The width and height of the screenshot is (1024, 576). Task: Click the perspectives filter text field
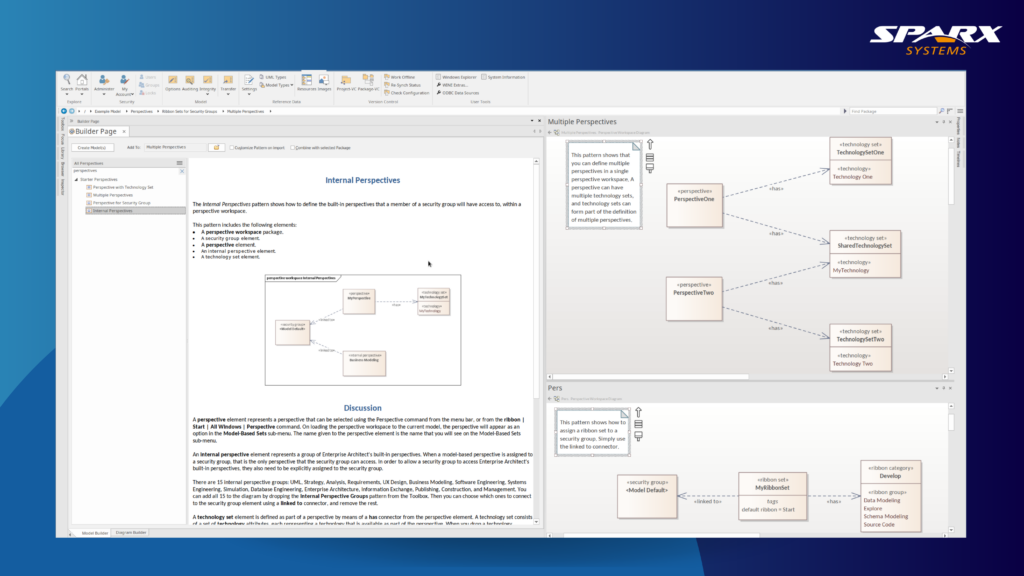(x=125, y=171)
